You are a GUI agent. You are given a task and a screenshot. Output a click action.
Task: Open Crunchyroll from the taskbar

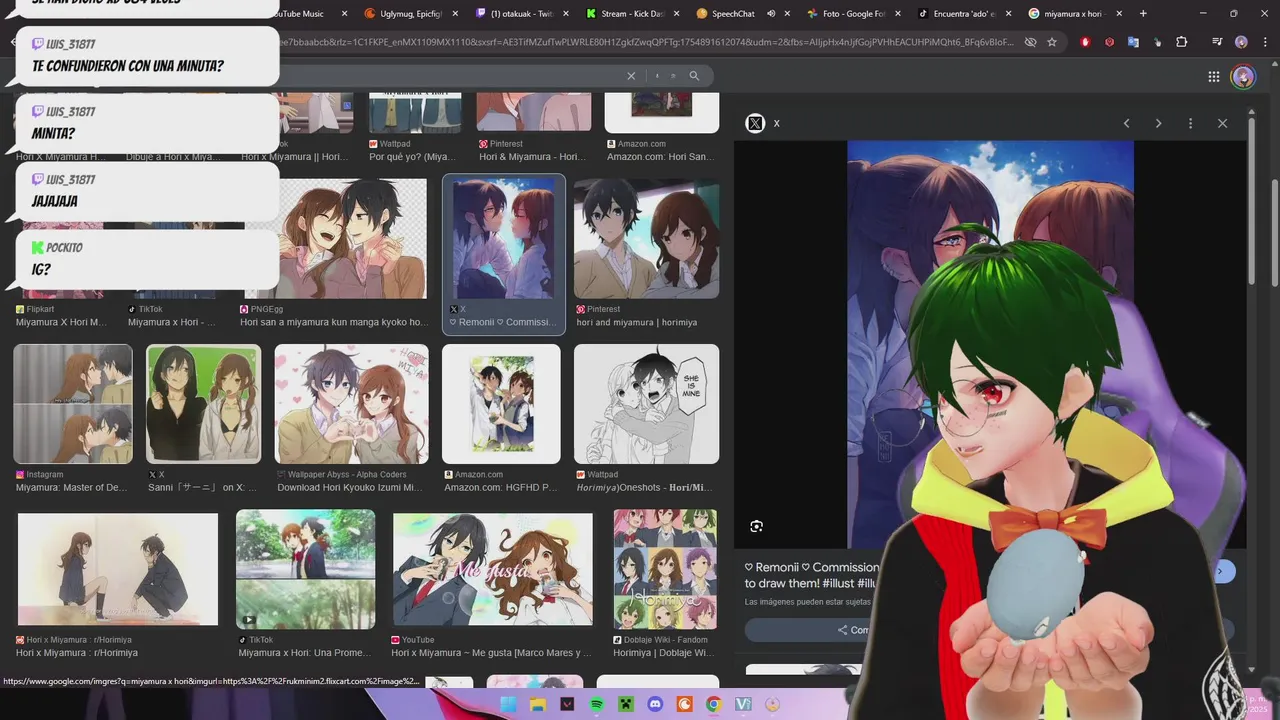684,704
